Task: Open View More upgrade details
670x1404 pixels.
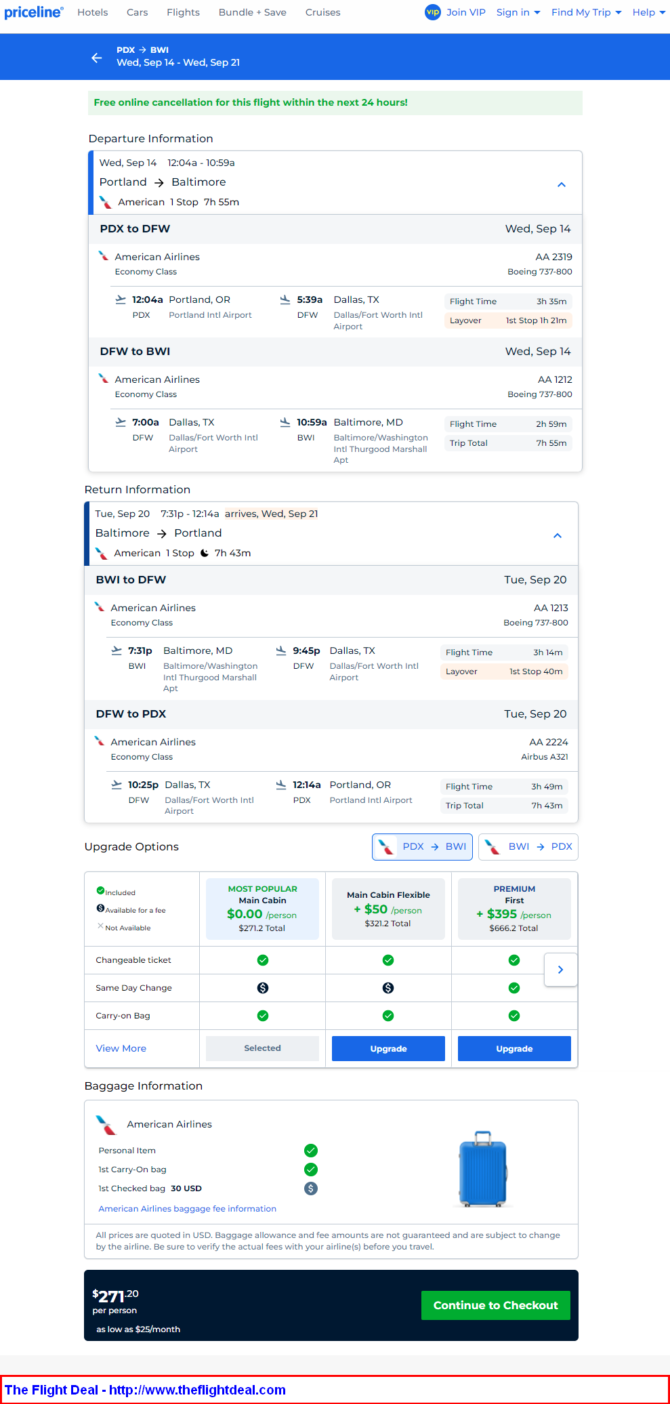Action: [121, 1048]
